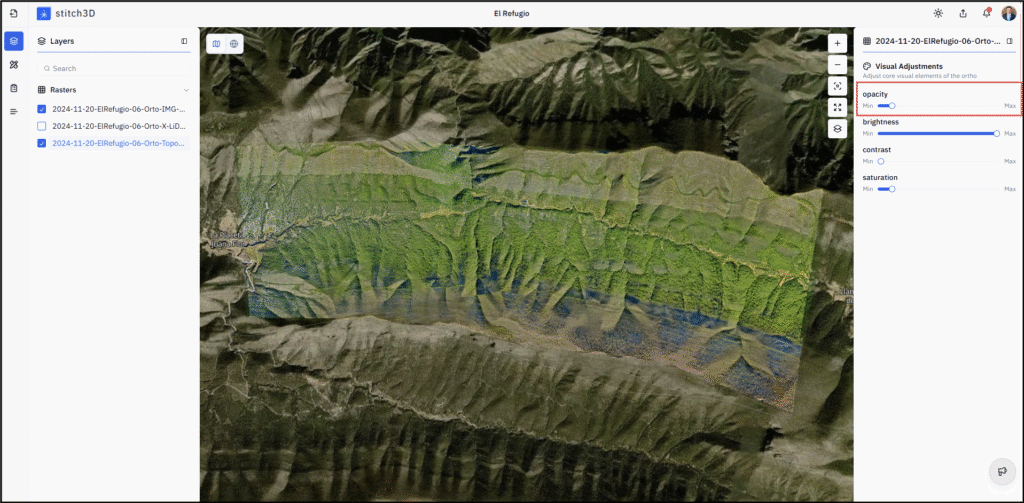
Task: Collapse the right properties panel
Action: click(1009, 41)
